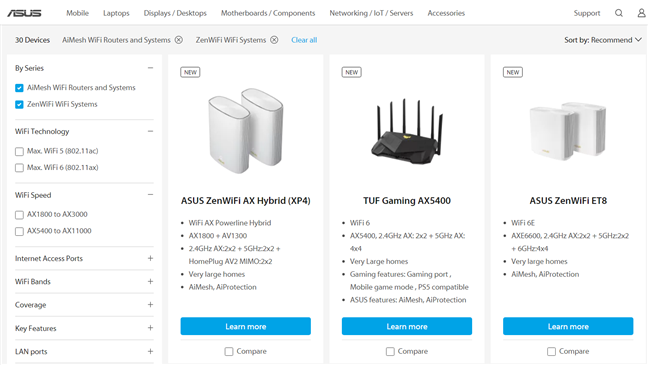Tick Compare for ASUS ZenWiFi ET8
This screenshot has height=365, width=648.
tap(551, 351)
